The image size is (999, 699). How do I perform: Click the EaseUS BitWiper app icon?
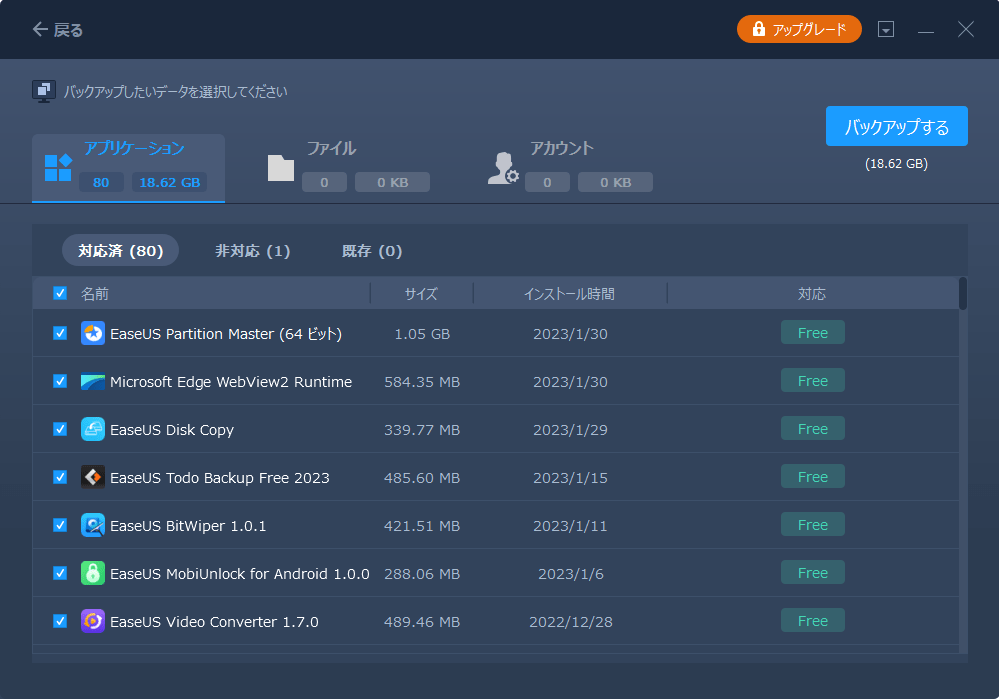pos(93,526)
